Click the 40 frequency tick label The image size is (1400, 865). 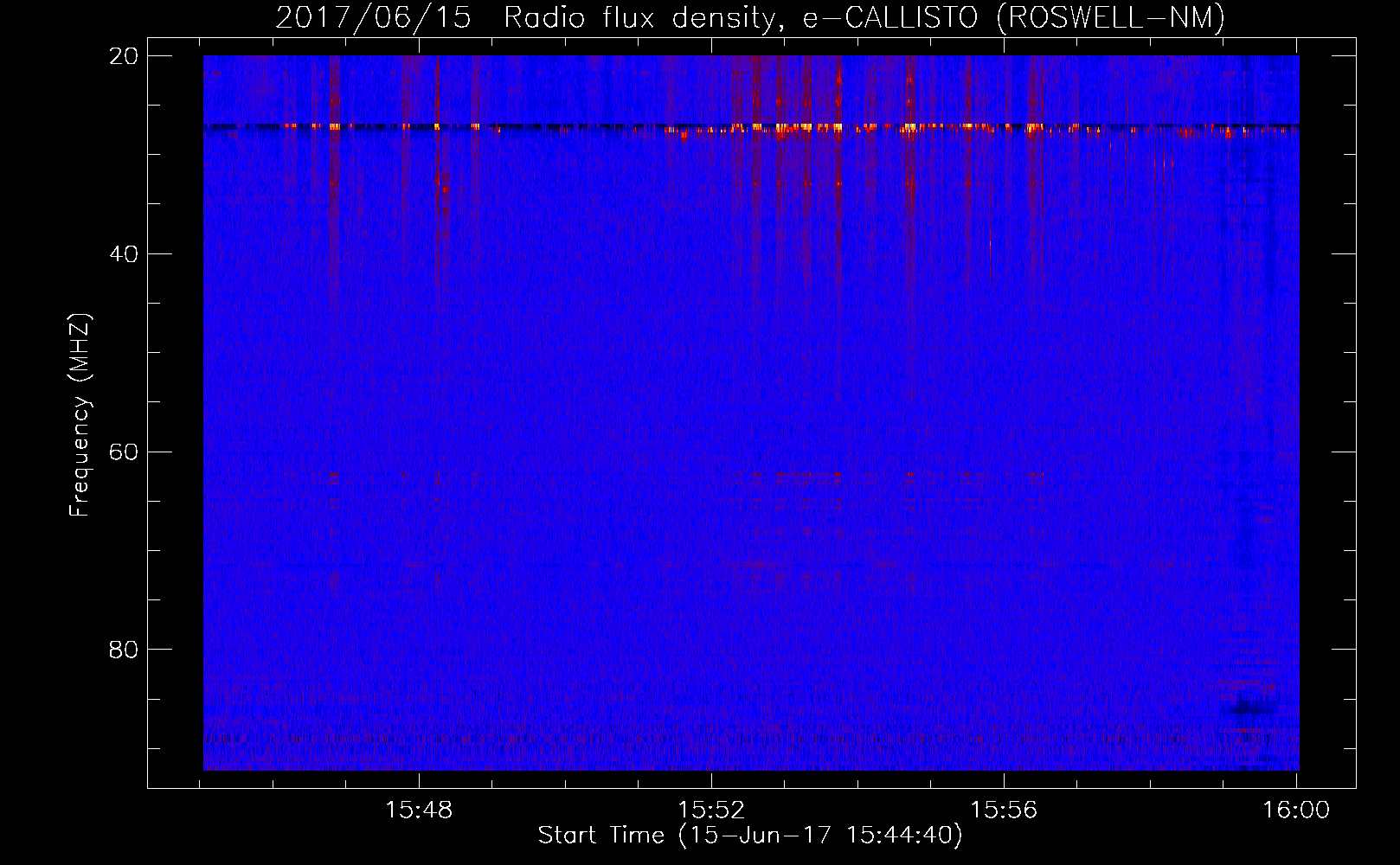click(x=124, y=254)
